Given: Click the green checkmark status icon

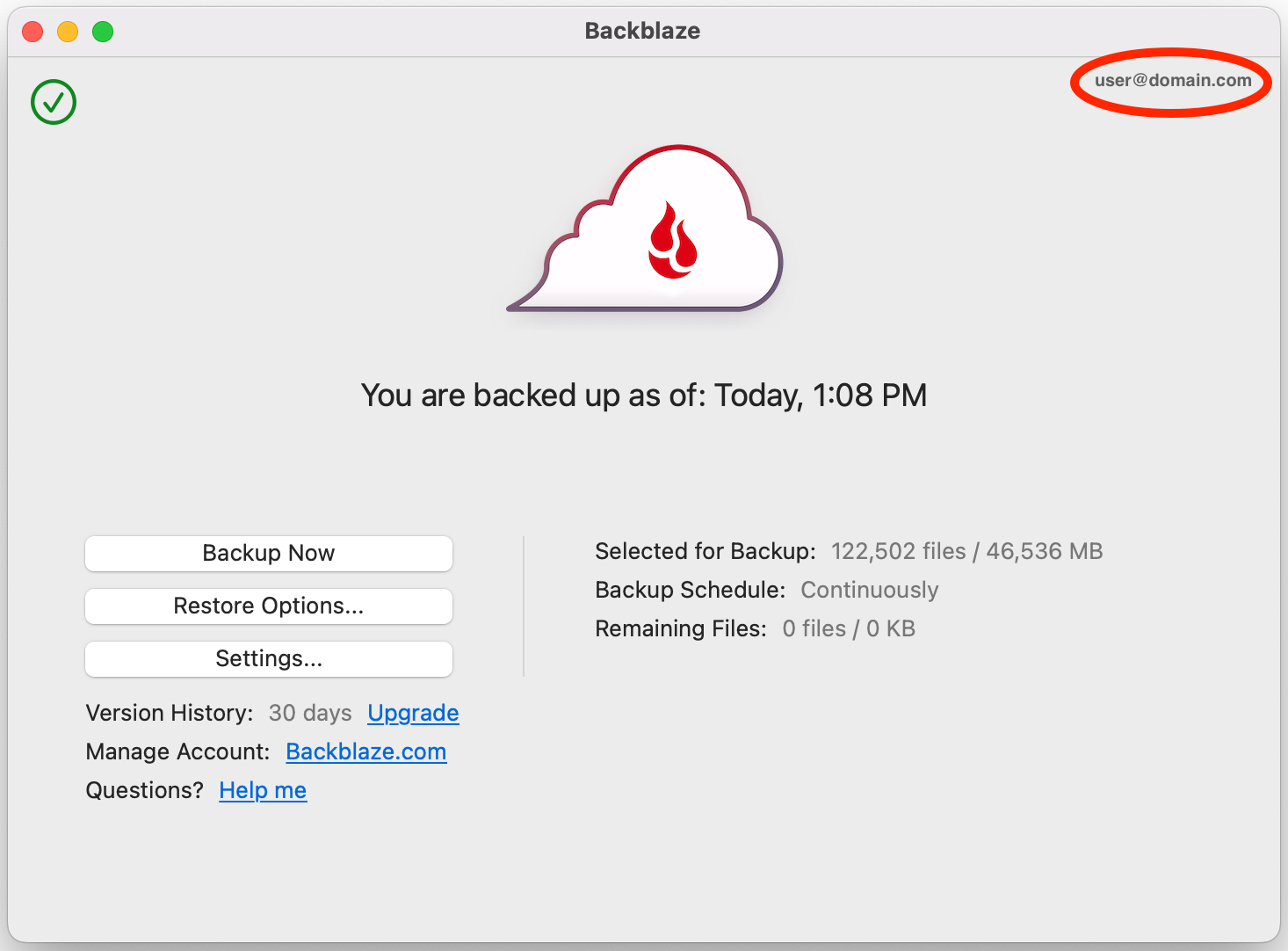Looking at the screenshot, I should click(54, 102).
